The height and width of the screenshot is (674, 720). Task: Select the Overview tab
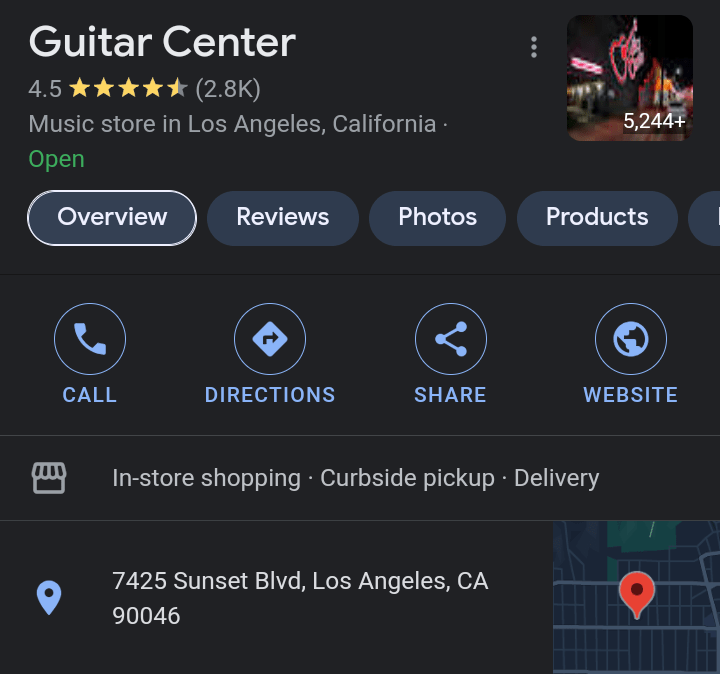click(x=112, y=217)
